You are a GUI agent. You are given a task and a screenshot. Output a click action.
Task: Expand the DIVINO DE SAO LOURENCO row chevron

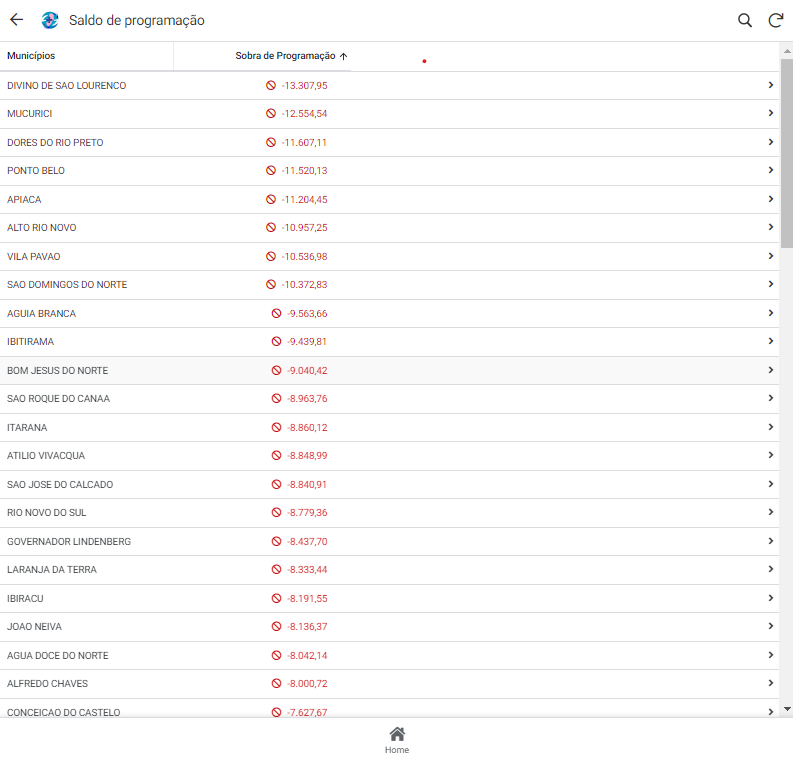(x=770, y=85)
